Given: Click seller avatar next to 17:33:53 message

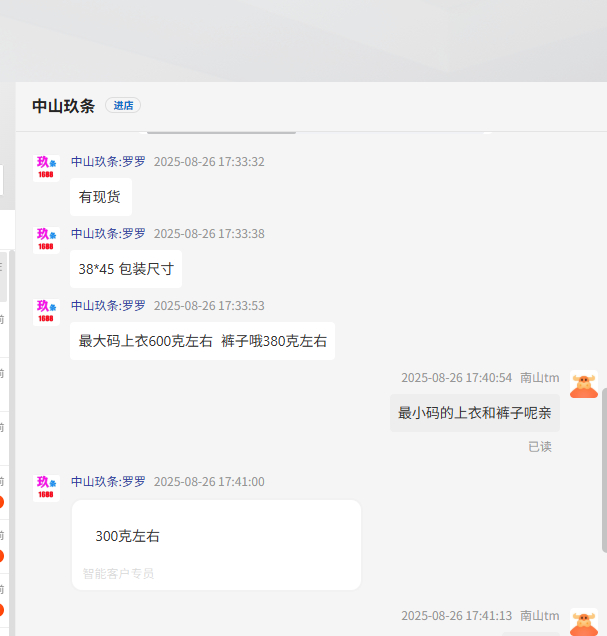Looking at the screenshot, I should coord(46,311).
